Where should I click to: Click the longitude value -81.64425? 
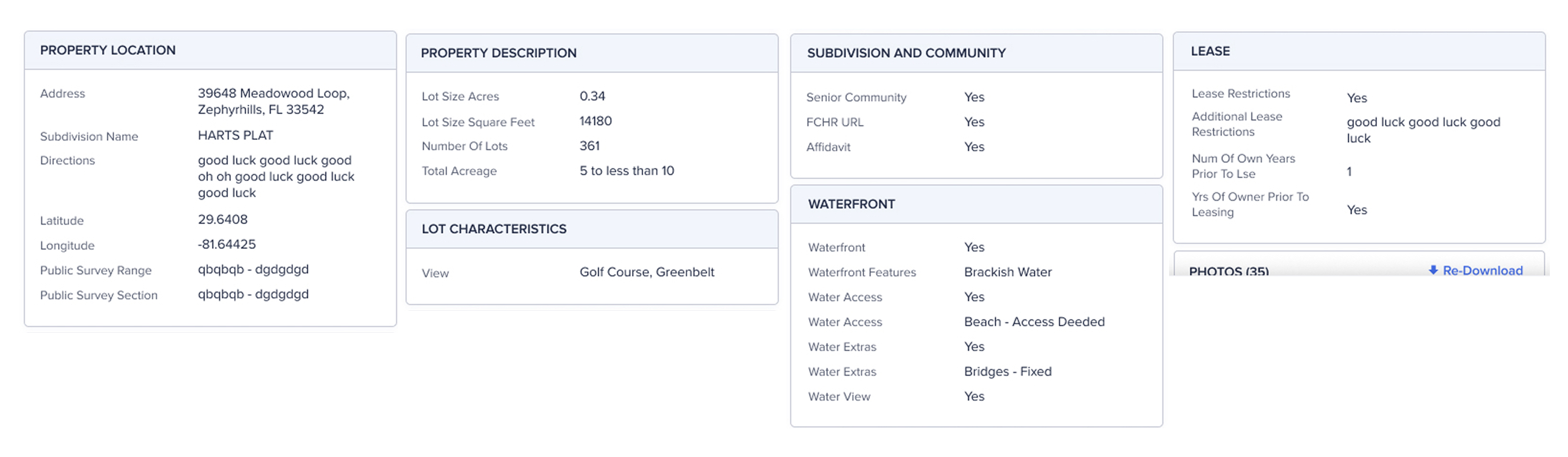226,244
